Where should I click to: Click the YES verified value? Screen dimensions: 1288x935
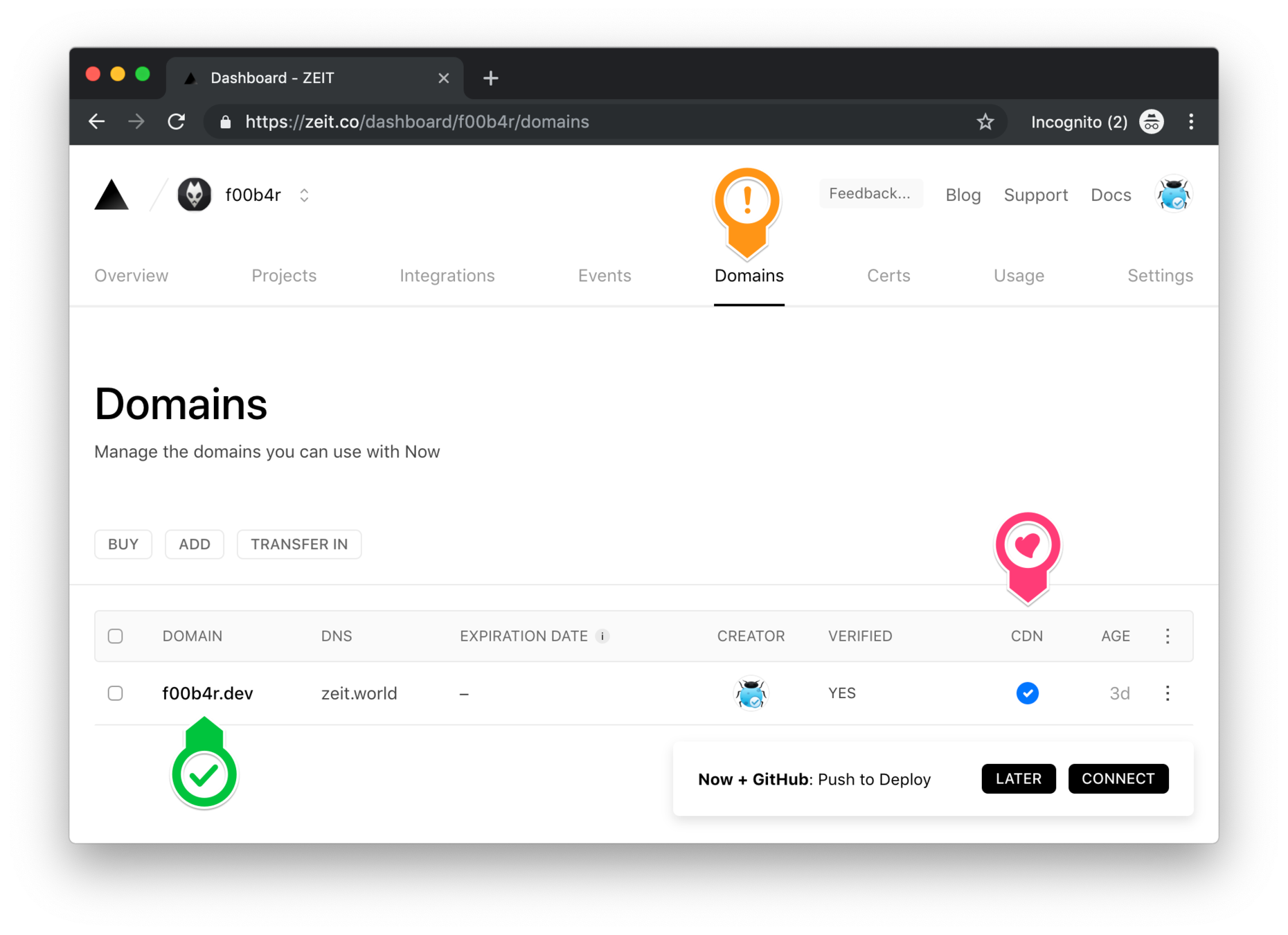[842, 693]
